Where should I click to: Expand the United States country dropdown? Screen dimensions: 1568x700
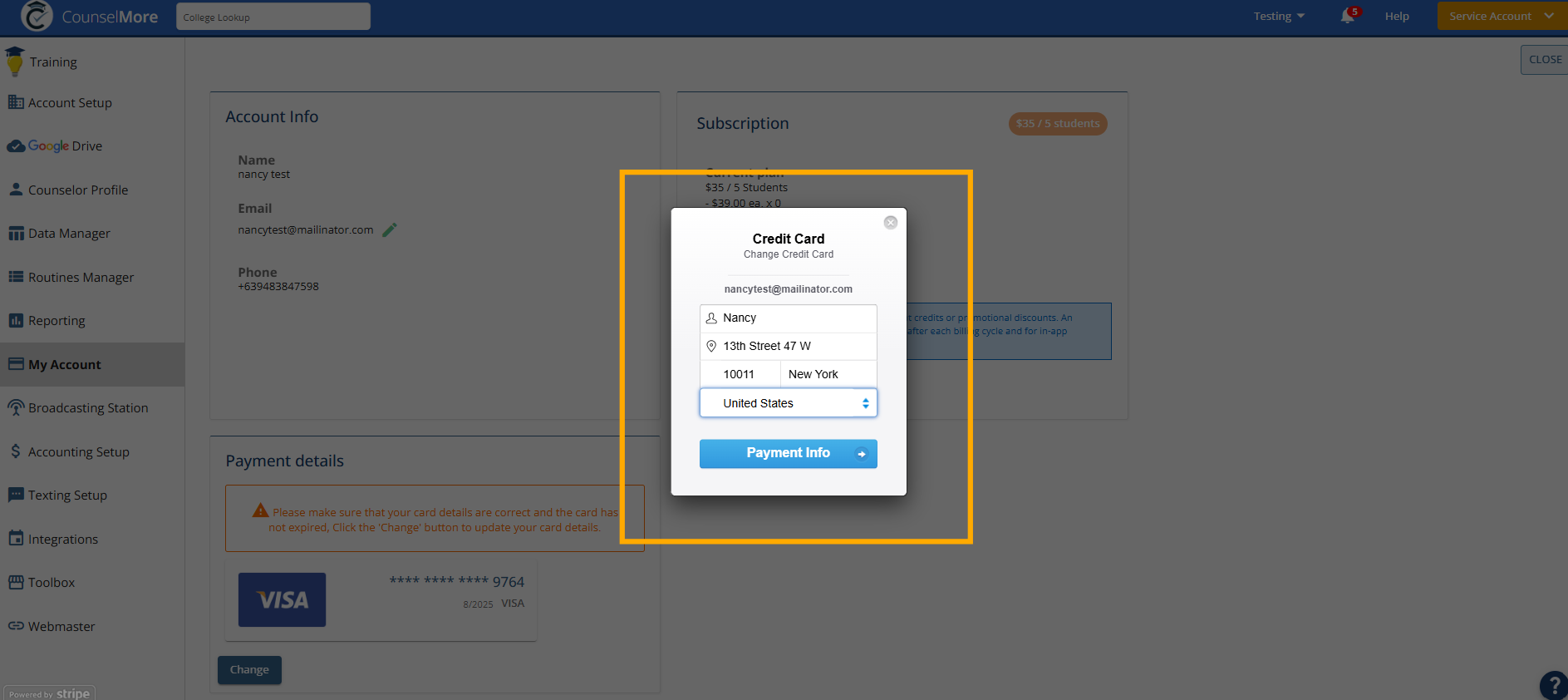(x=789, y=403)
